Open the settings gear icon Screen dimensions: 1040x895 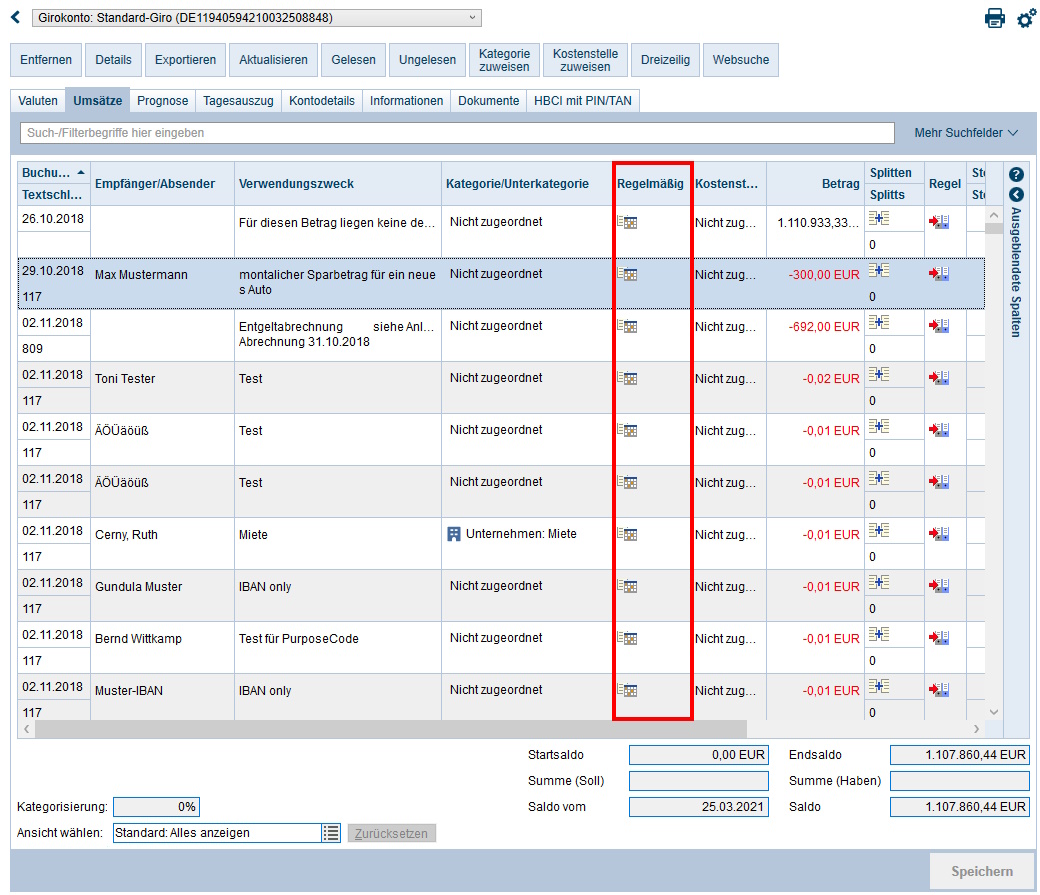[1026, 18]
